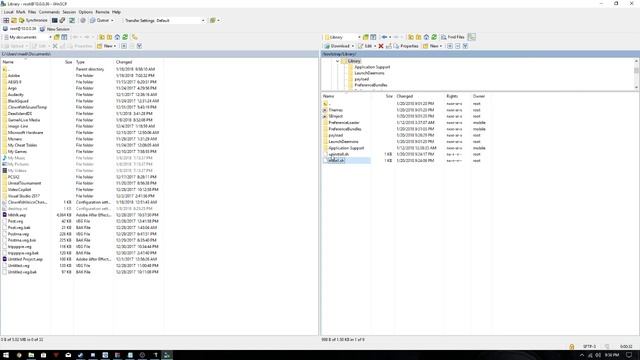Viewport: 640px width, 360px height.
Task: Go to local home directory icon
Action: click(117, 37)
